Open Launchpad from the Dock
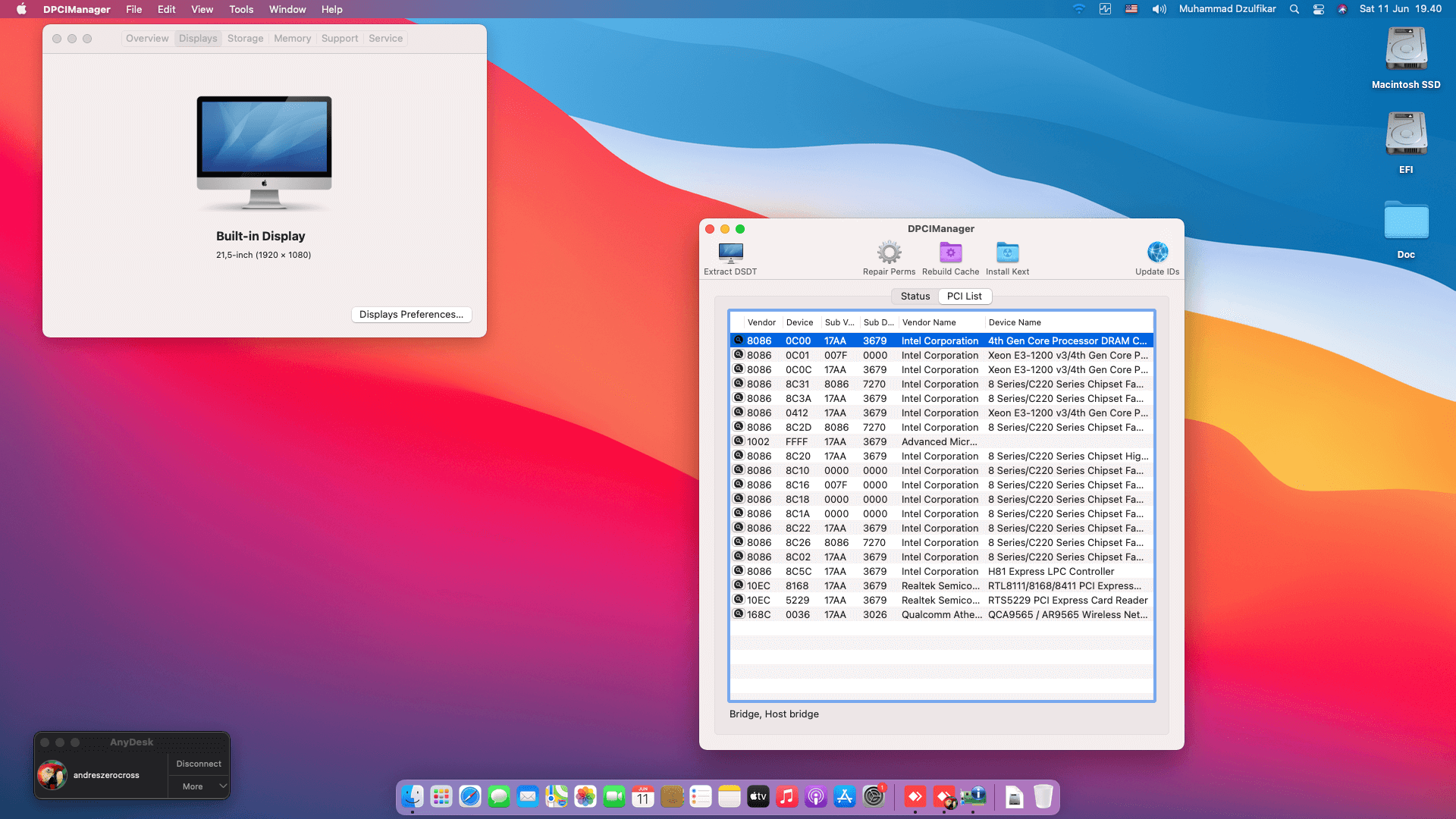Screen dimensions: 1456x819 pos(441,796)
